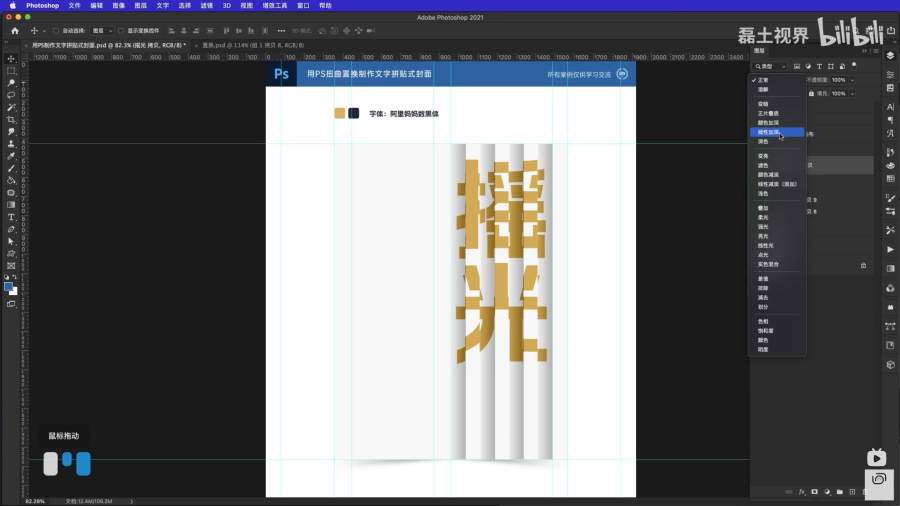Toggle the lock all padlock icon
Screen dimensions: 900x506
811,94
